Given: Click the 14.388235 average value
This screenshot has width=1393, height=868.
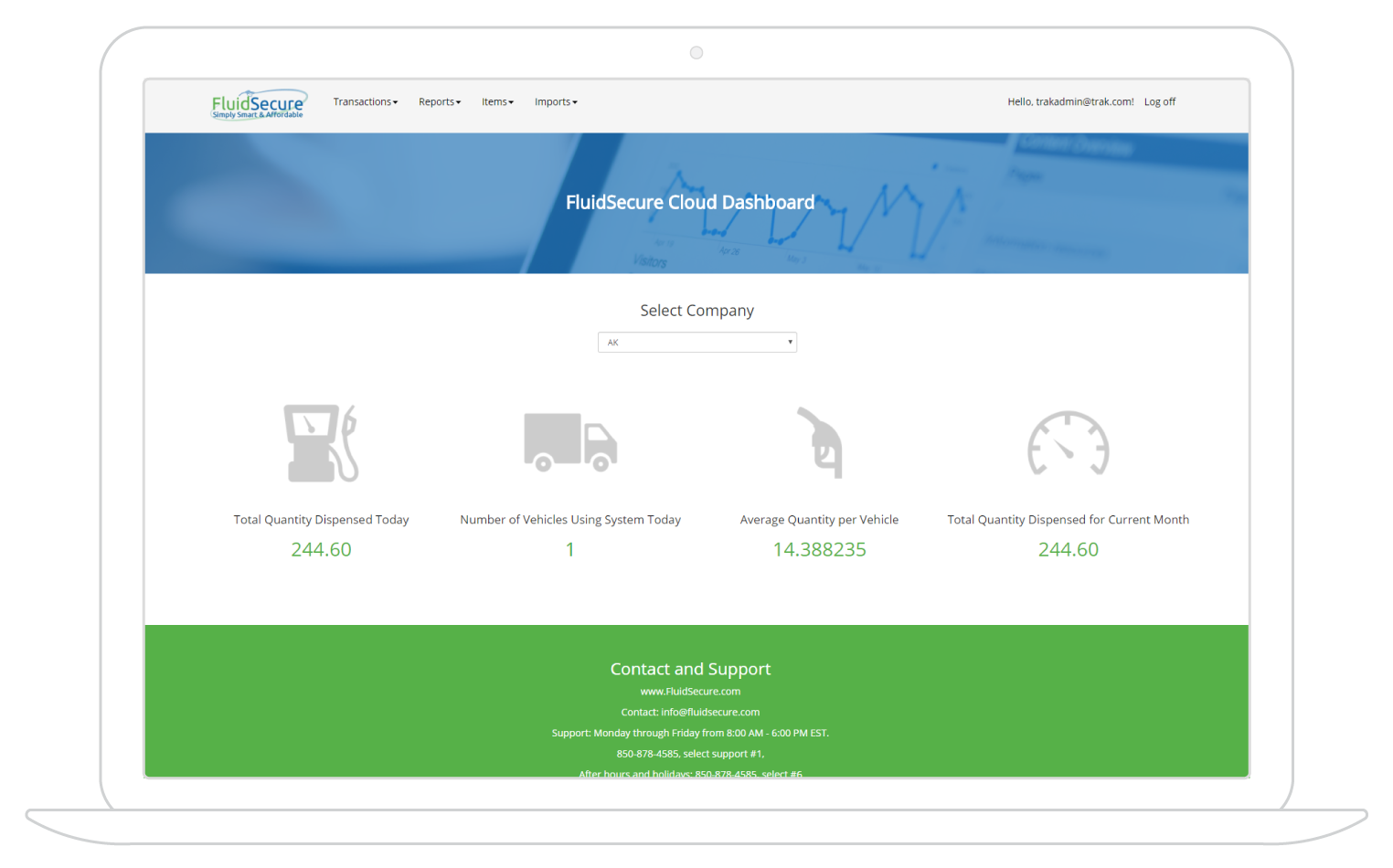Looking at the screenshot, I should [x=819, y=549].
